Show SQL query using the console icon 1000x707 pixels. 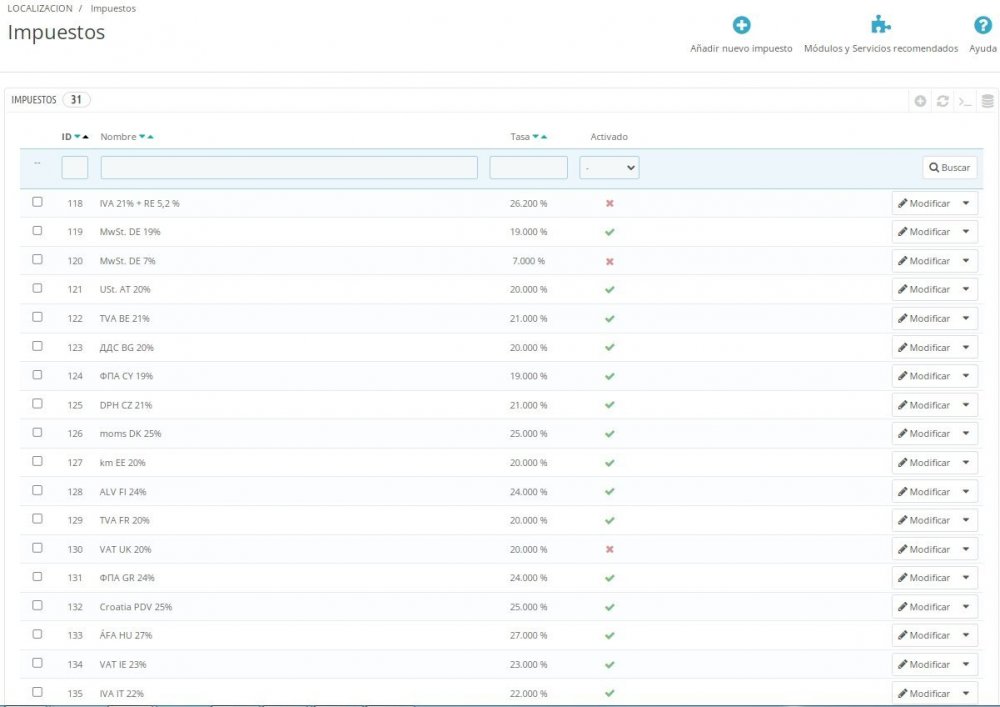(963, 100)
